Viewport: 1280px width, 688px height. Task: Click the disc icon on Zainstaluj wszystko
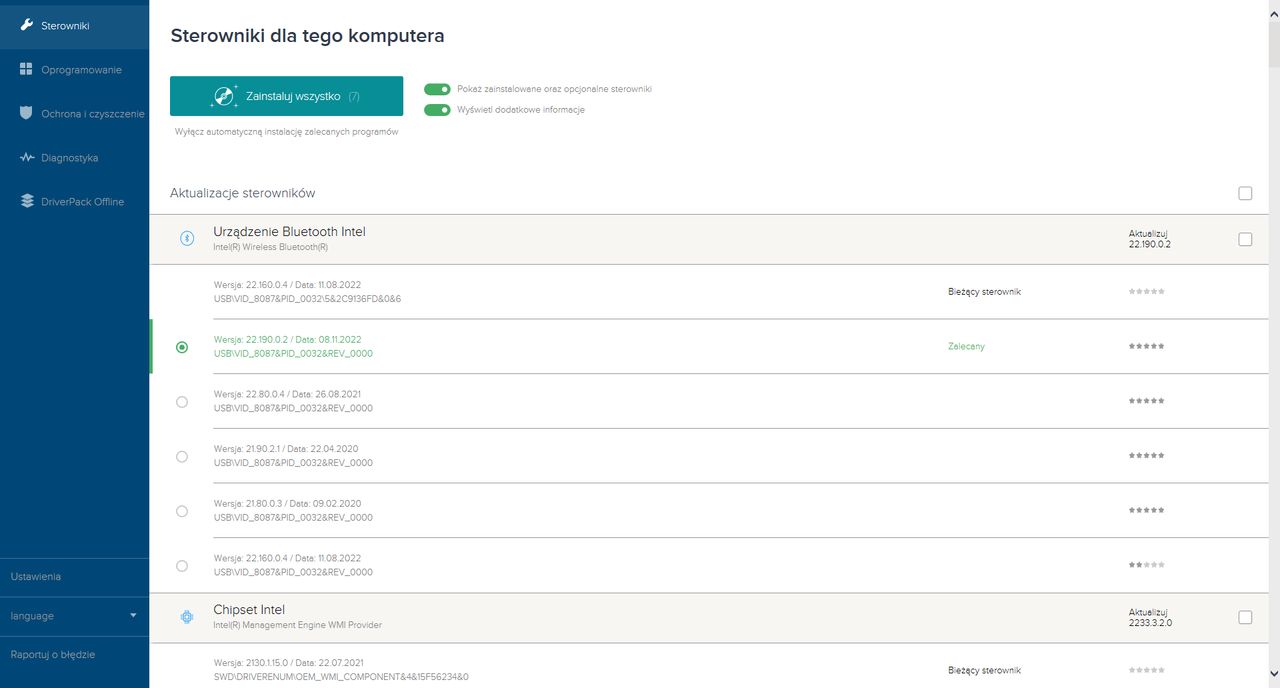click(223, 96)
